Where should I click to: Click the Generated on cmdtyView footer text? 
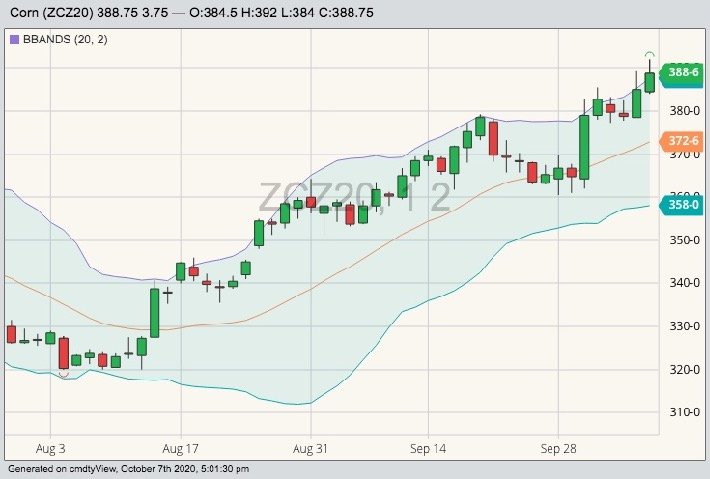129,469
